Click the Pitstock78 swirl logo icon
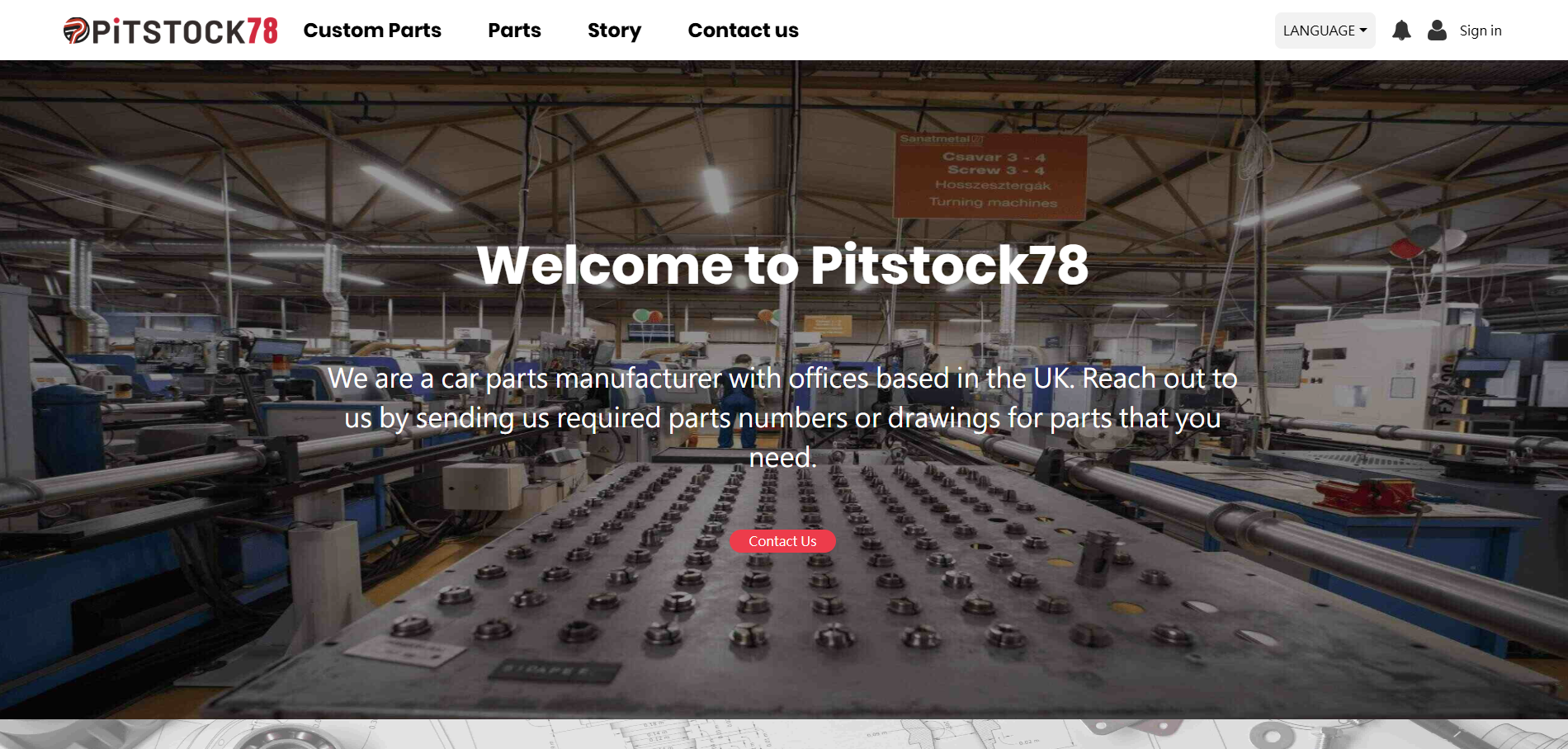Image resolution: width=1568 pixels, height=749 pixels. [77, 31]
